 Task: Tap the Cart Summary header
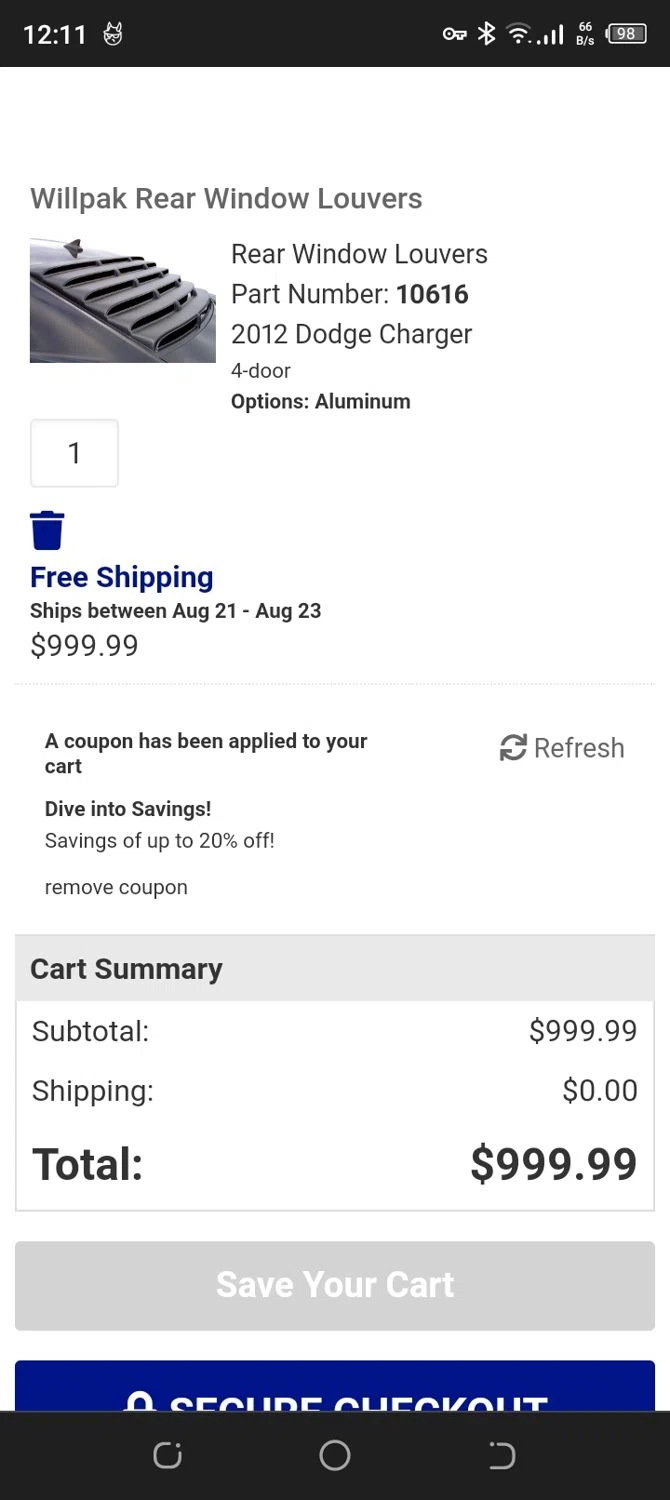[x=126, y=968]
